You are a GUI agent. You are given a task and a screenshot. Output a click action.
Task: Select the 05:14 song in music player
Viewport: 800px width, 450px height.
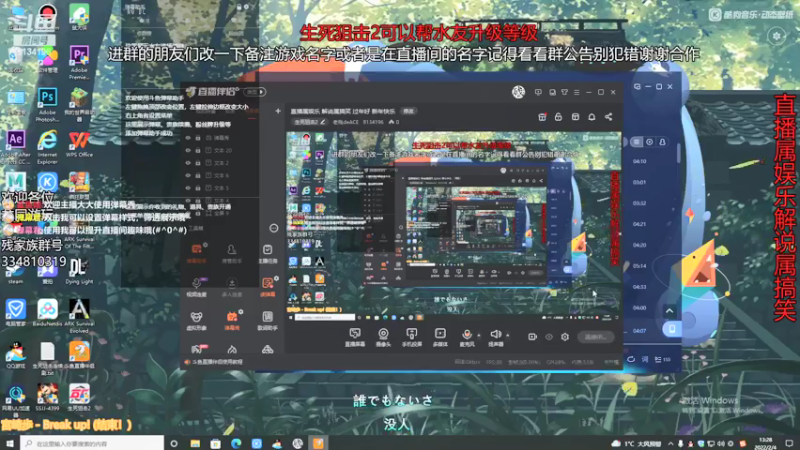coord(639,266)
